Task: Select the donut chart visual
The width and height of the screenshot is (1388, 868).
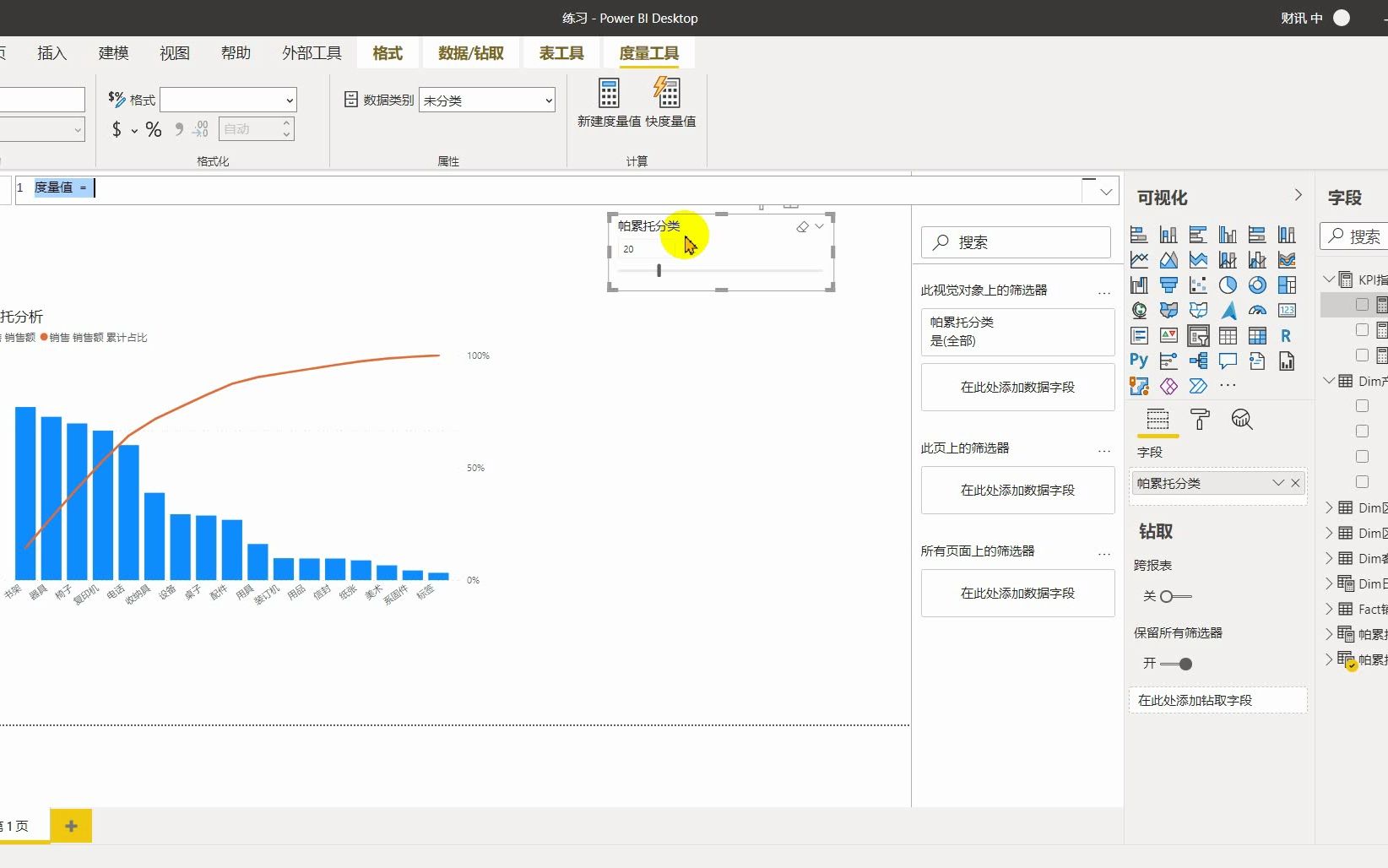Action: [1258, 285]
